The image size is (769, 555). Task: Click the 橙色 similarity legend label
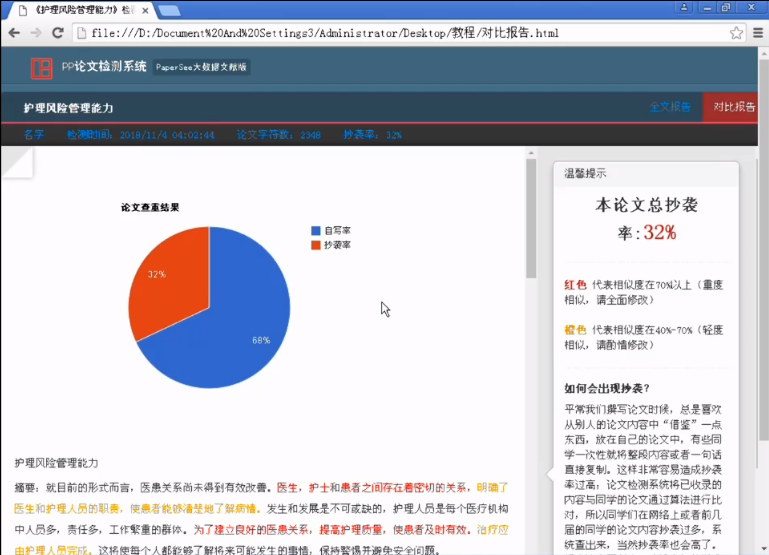575,330
